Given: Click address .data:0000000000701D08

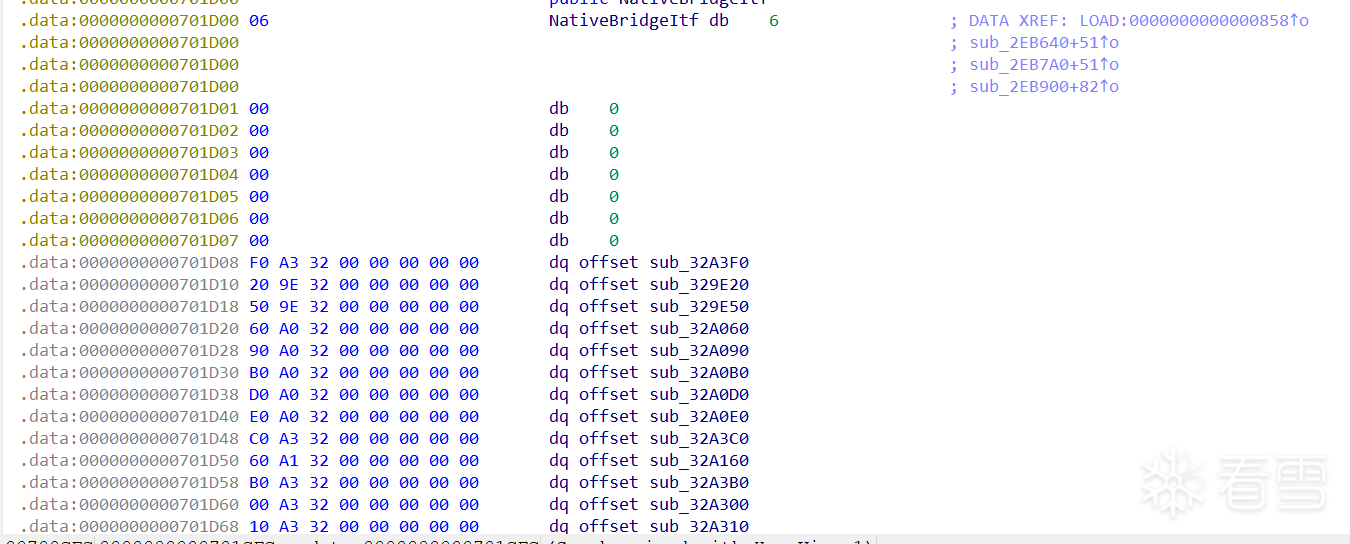Looking at the screenshot, I should click(129, 262).
